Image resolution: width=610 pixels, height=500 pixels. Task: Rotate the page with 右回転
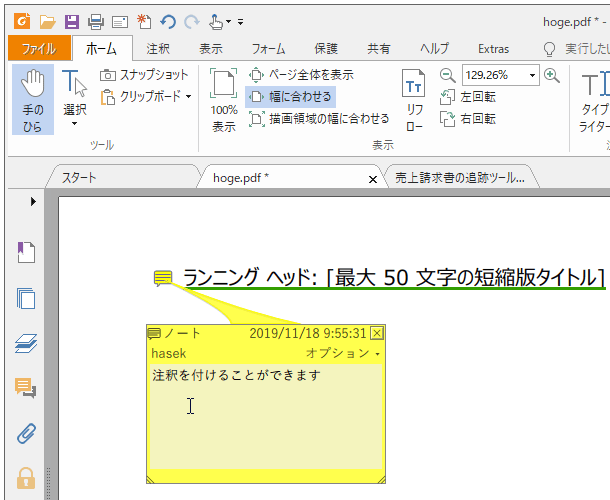point(468,119)
